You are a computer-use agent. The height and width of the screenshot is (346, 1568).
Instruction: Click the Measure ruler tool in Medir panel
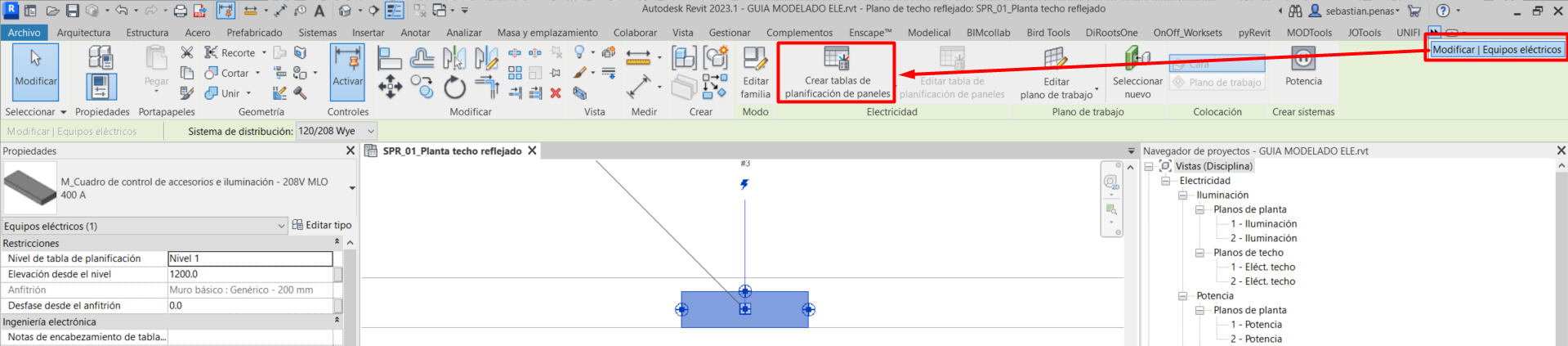tap(637, 57)
